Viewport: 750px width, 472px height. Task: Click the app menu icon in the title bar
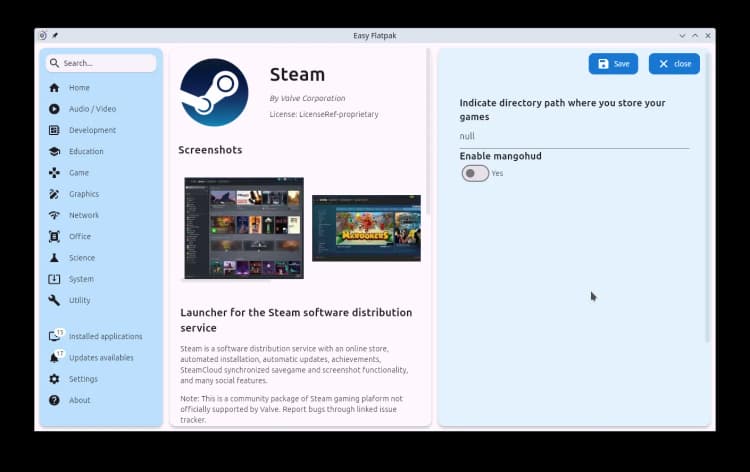[x=43, y=35]
